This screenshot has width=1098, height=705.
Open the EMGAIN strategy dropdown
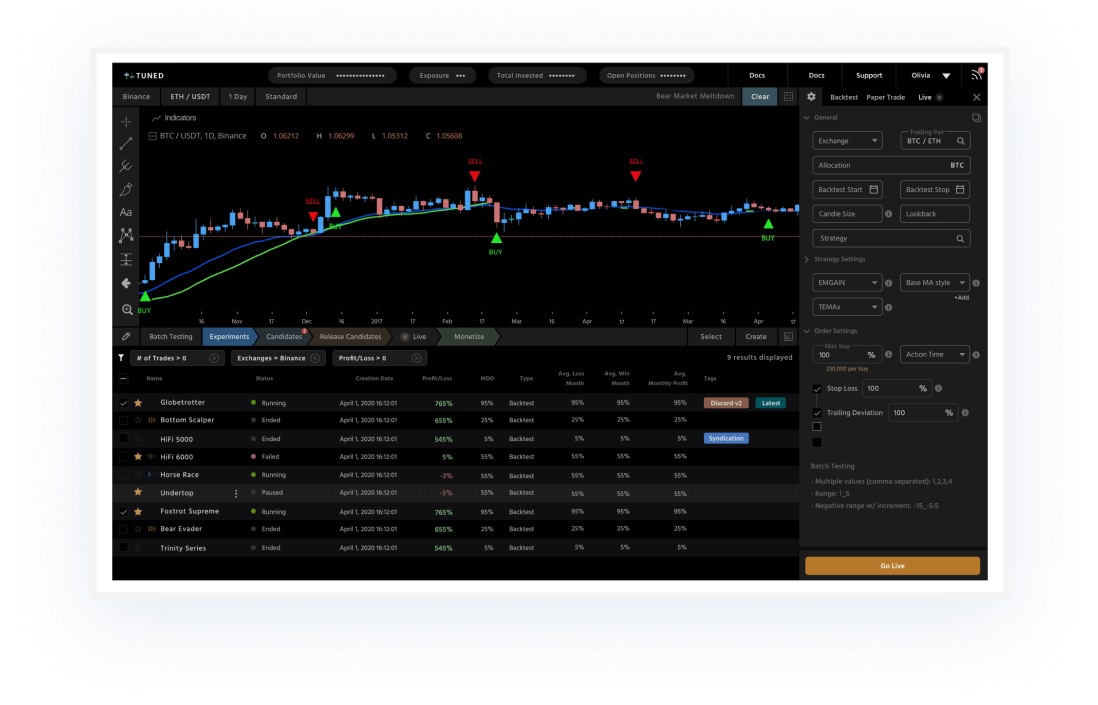[x=847, y=283]
